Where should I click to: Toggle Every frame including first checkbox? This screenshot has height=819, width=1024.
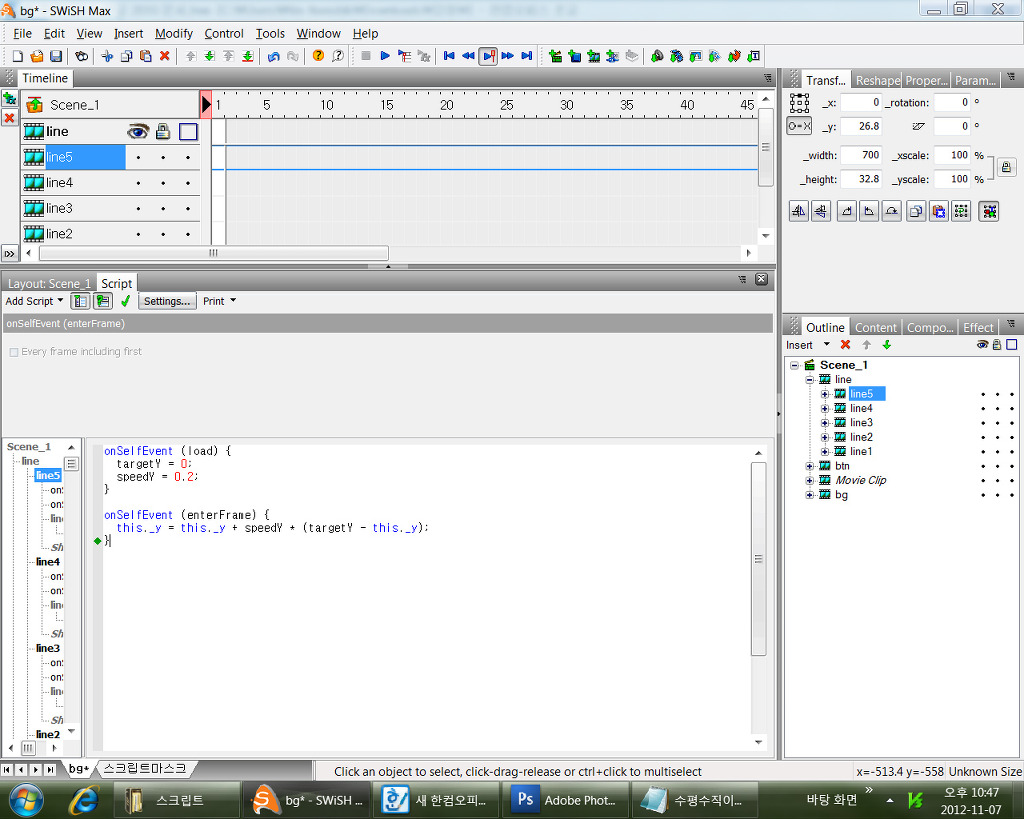pos(14,352)
